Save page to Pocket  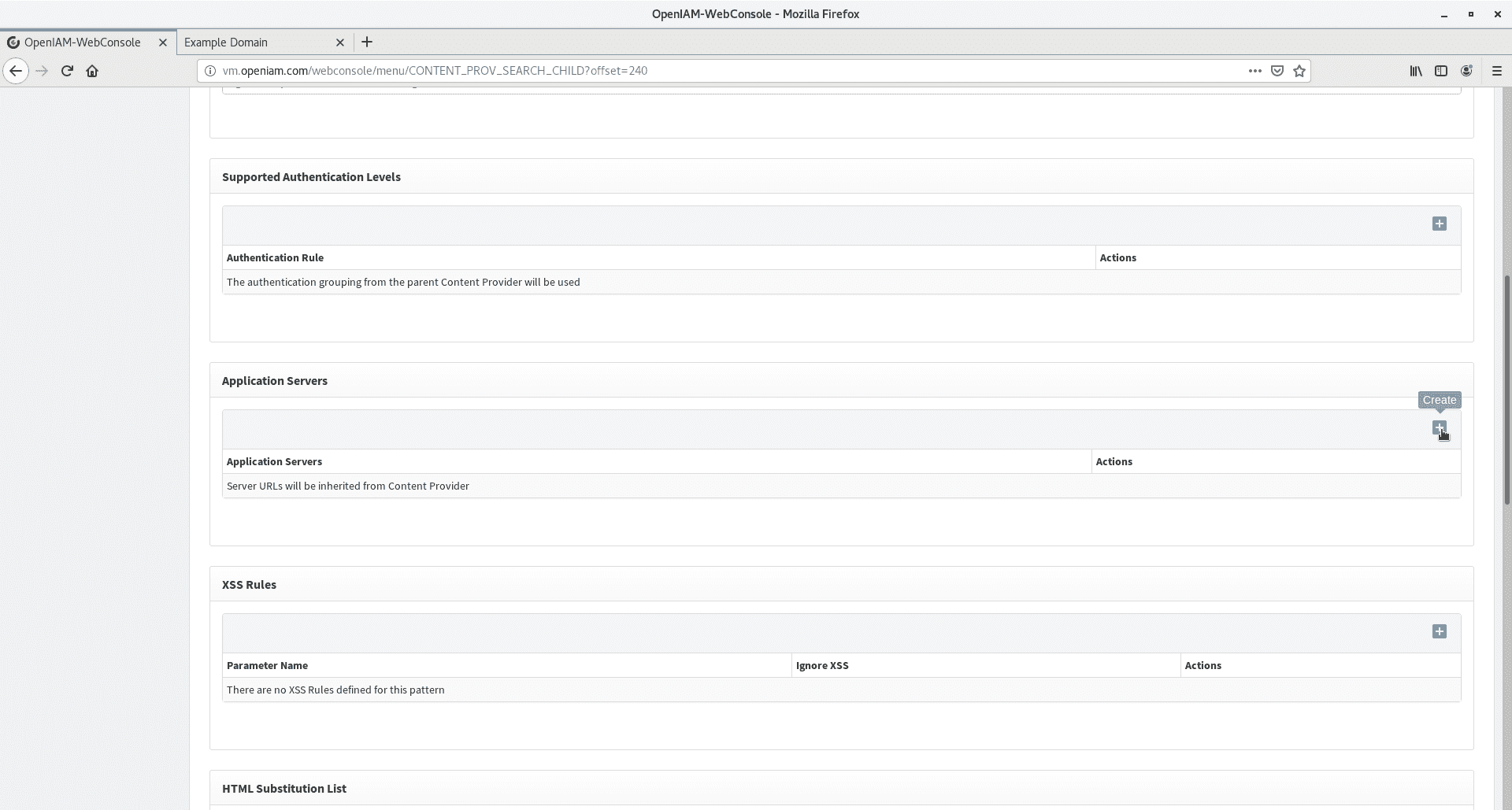(x=1277, y=71)
